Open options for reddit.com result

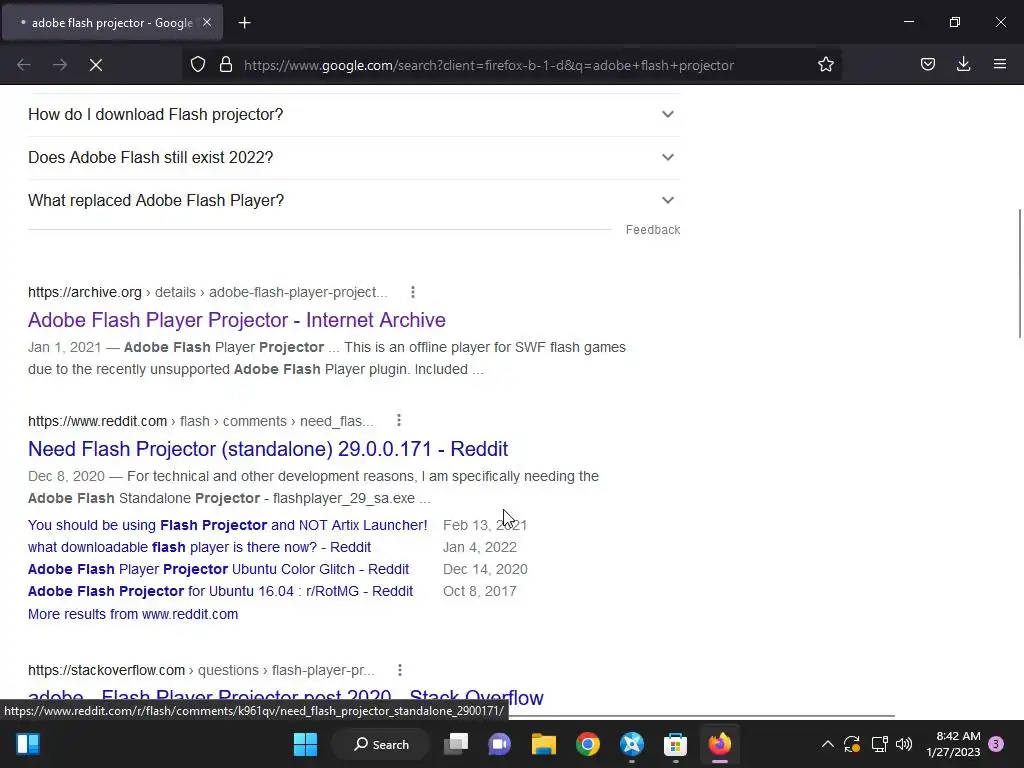pyautogui.click(x=399, y=421)
